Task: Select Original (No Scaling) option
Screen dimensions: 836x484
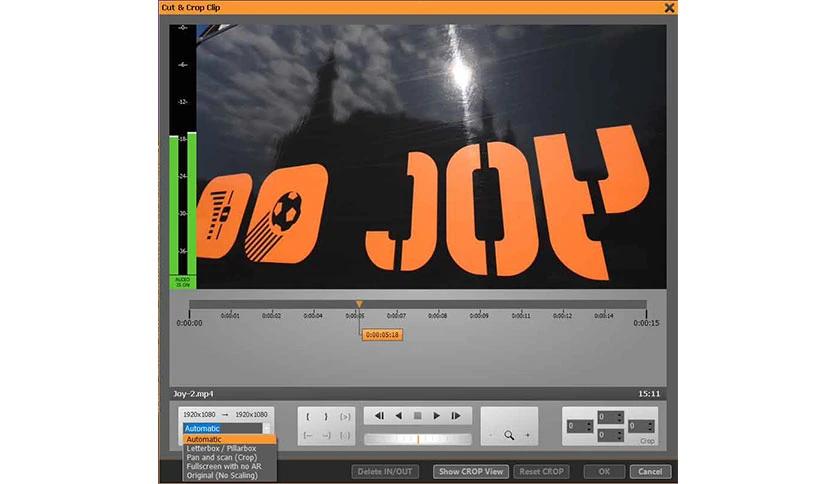Action: click(x=230, y=475)
